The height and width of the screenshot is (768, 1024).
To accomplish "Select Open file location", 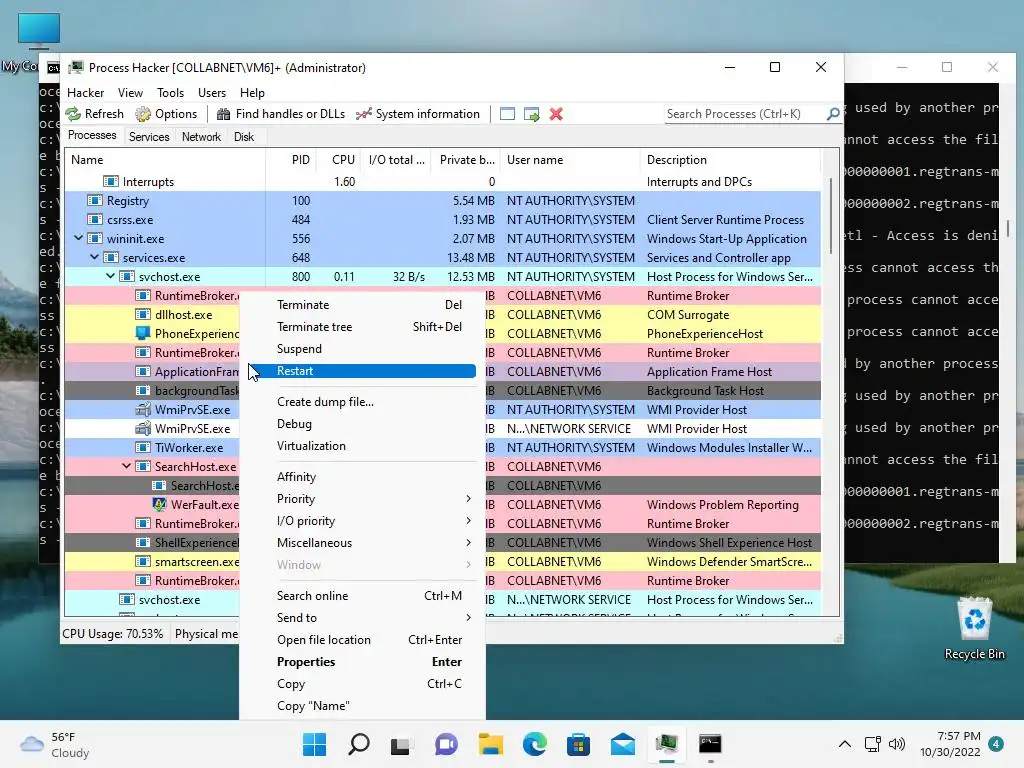I will pyautogui.click(x=362, y=640).
